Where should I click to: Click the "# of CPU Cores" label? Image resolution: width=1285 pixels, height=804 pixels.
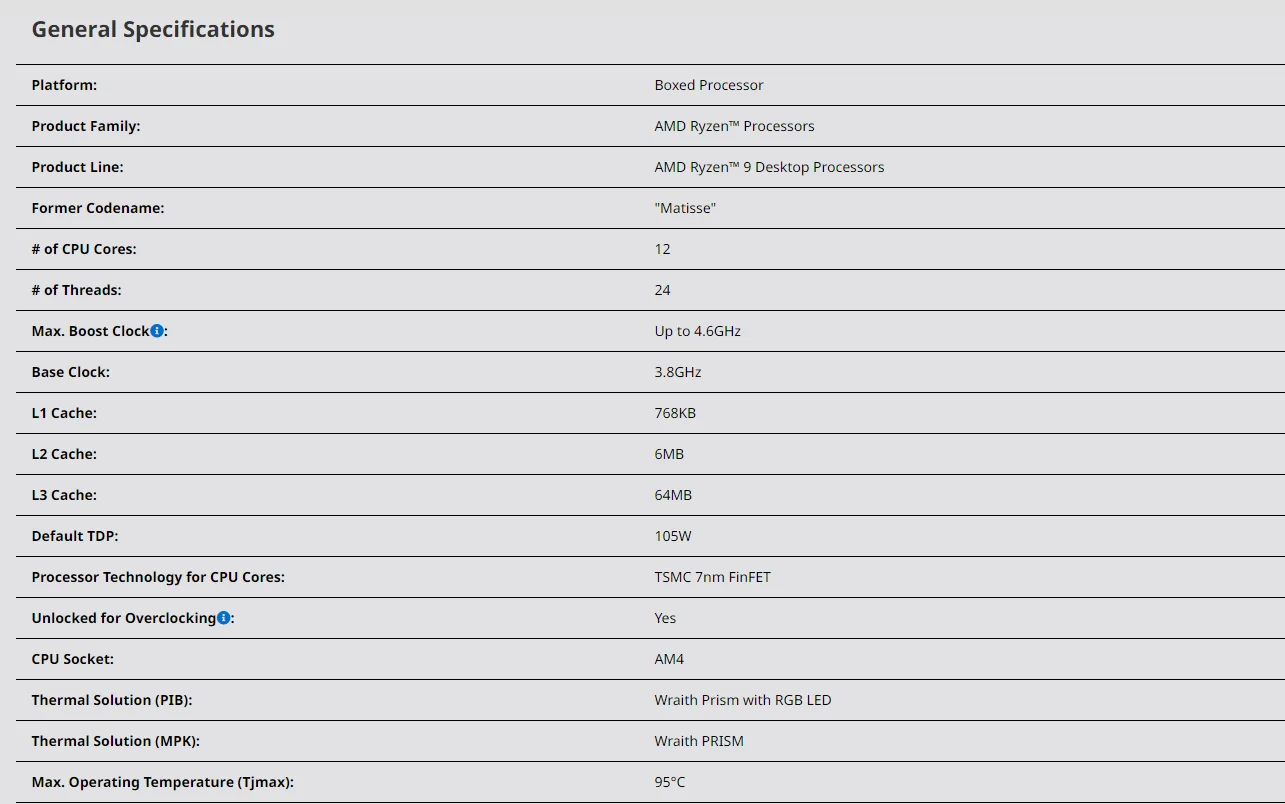pos(84,249)
